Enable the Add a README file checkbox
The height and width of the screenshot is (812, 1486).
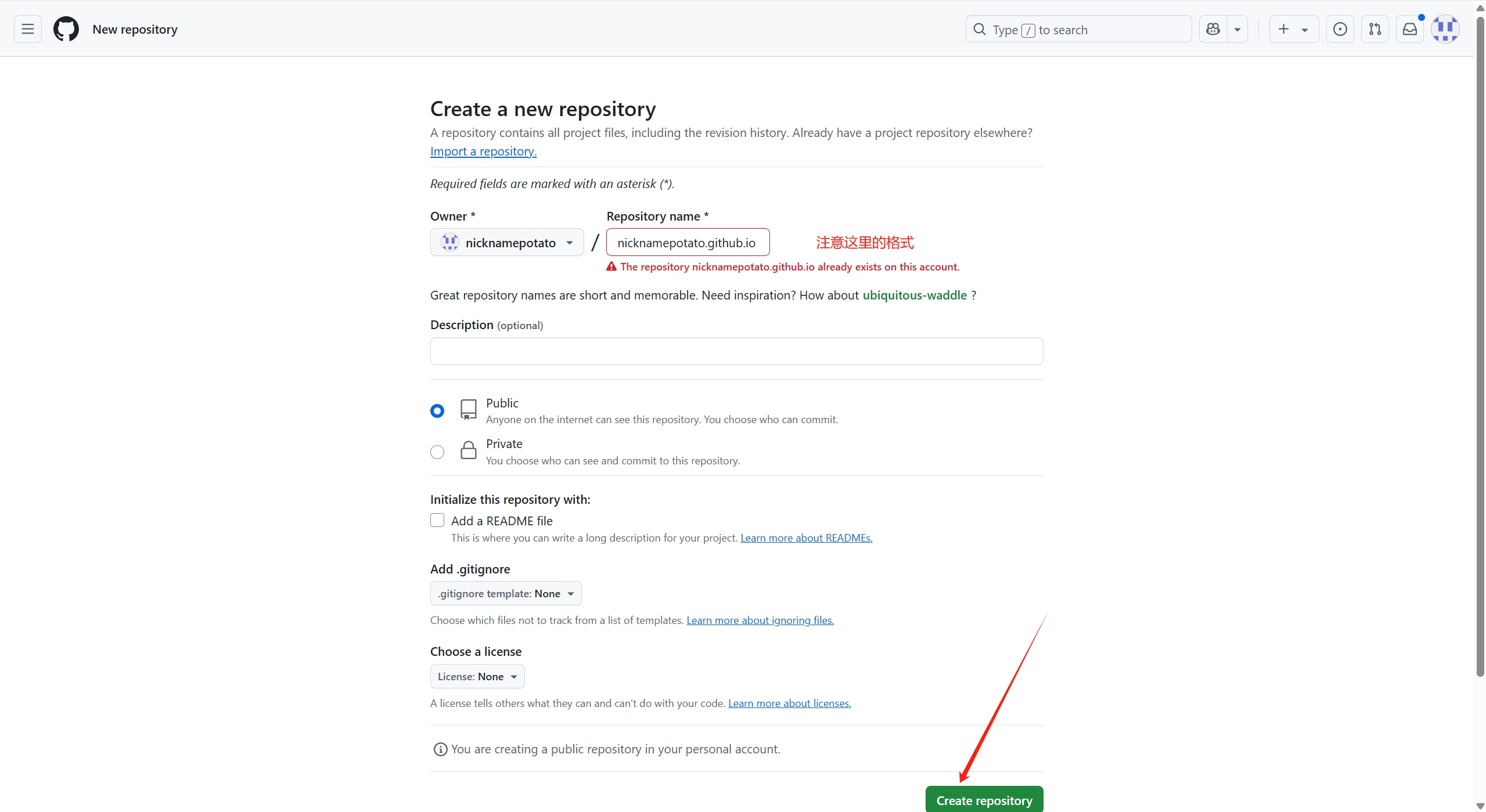coord(437,520)
